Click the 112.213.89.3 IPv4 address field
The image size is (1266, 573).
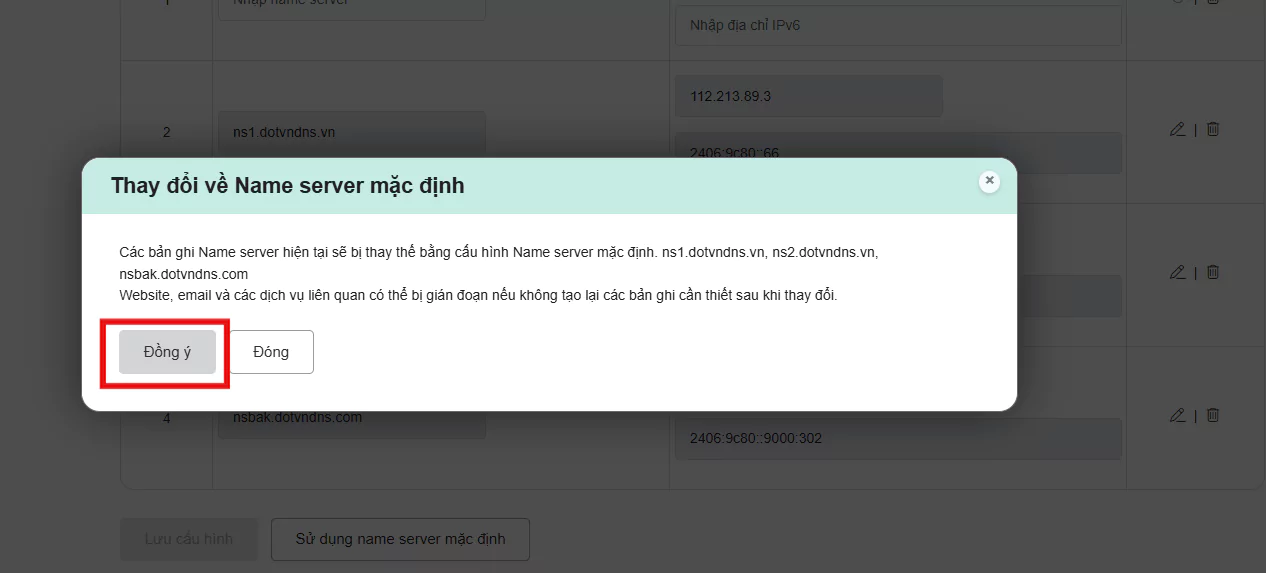pos(808,96)
